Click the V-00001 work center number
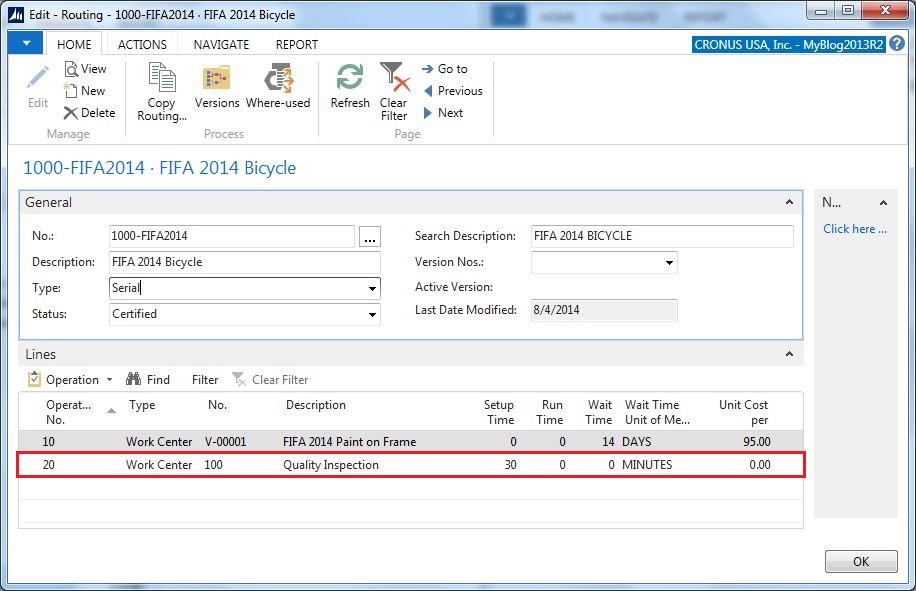 (x=225, y=442)
